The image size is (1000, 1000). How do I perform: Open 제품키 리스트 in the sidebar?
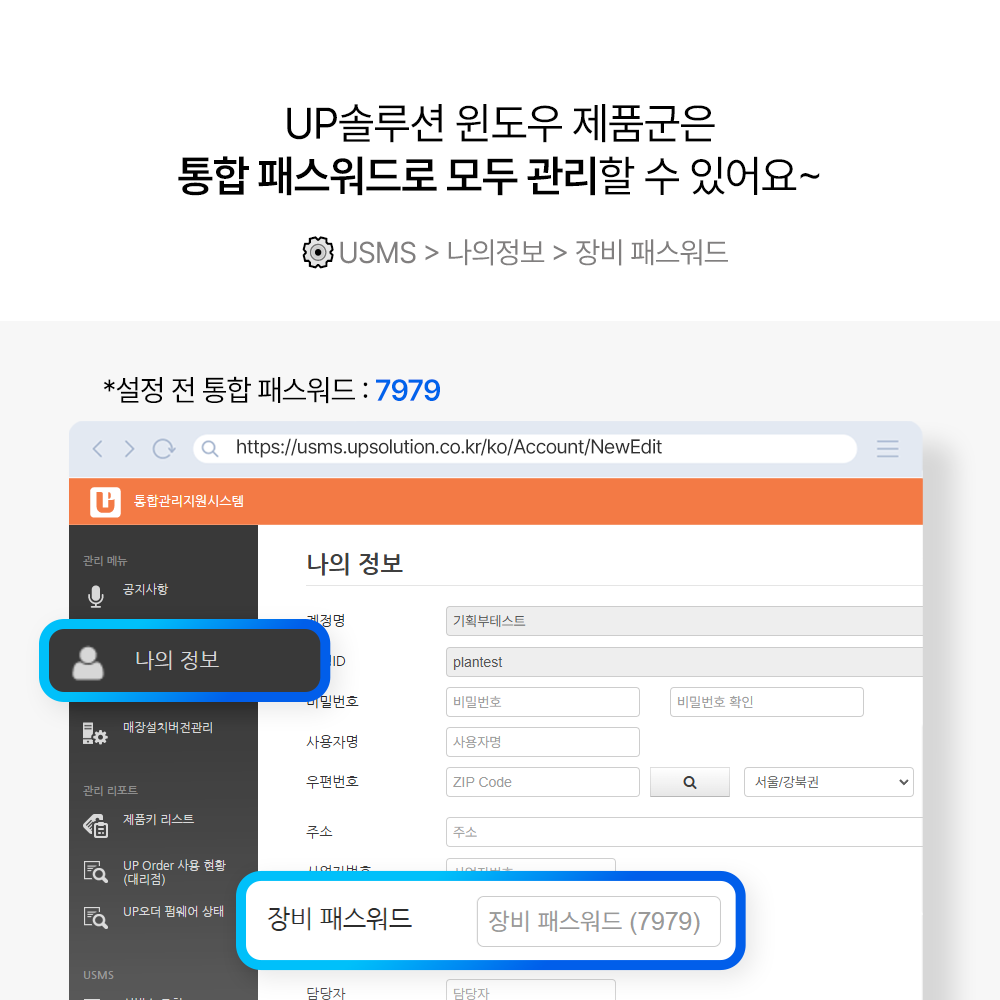(x=158, y=820)
